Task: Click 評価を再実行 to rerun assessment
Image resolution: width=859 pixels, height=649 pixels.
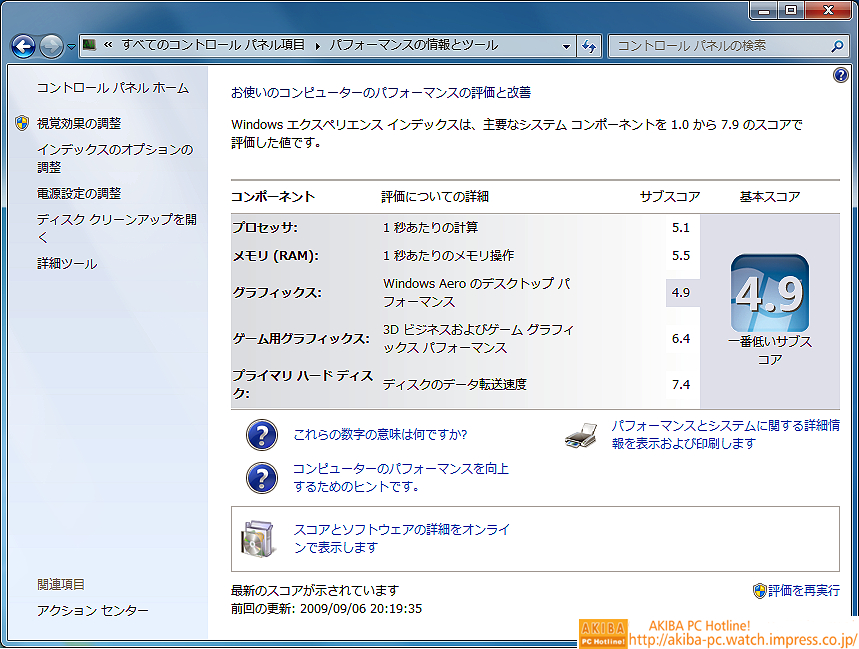Action: 803,590
